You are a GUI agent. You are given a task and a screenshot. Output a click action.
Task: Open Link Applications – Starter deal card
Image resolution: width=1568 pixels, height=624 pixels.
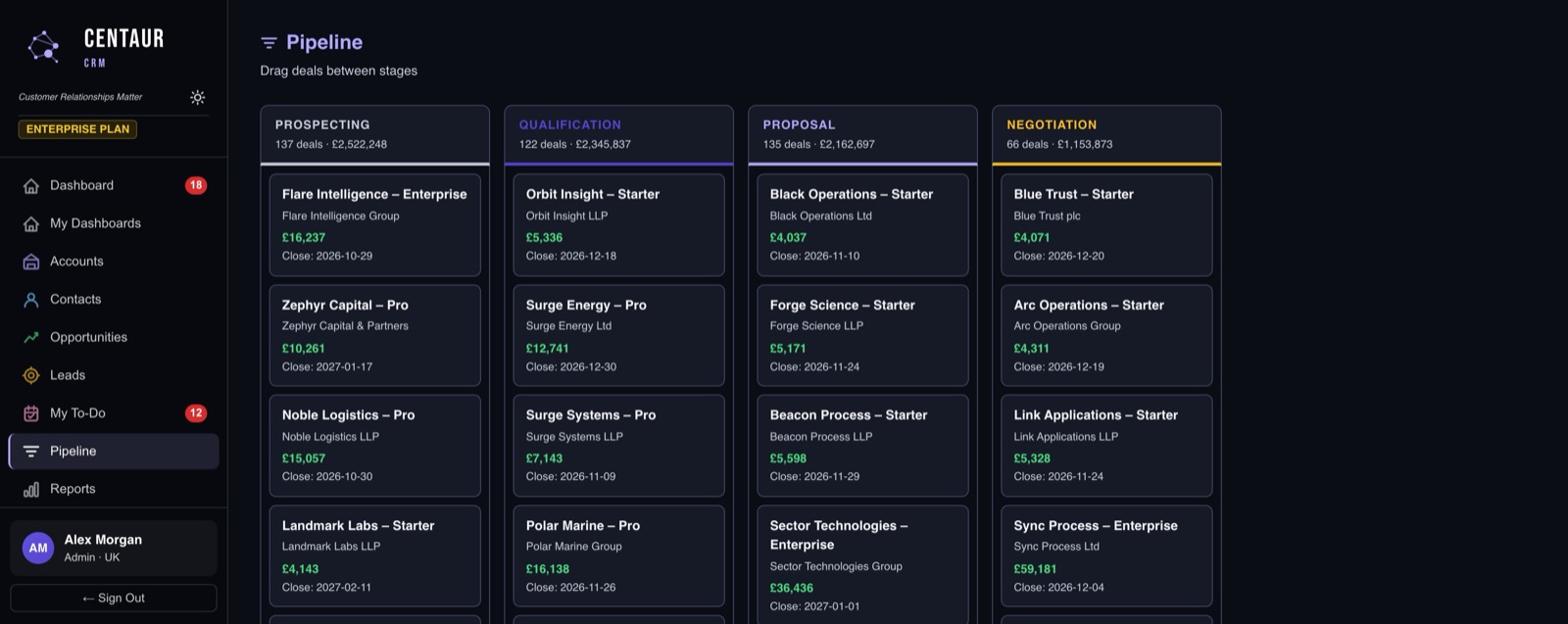tap(1106, 446)
